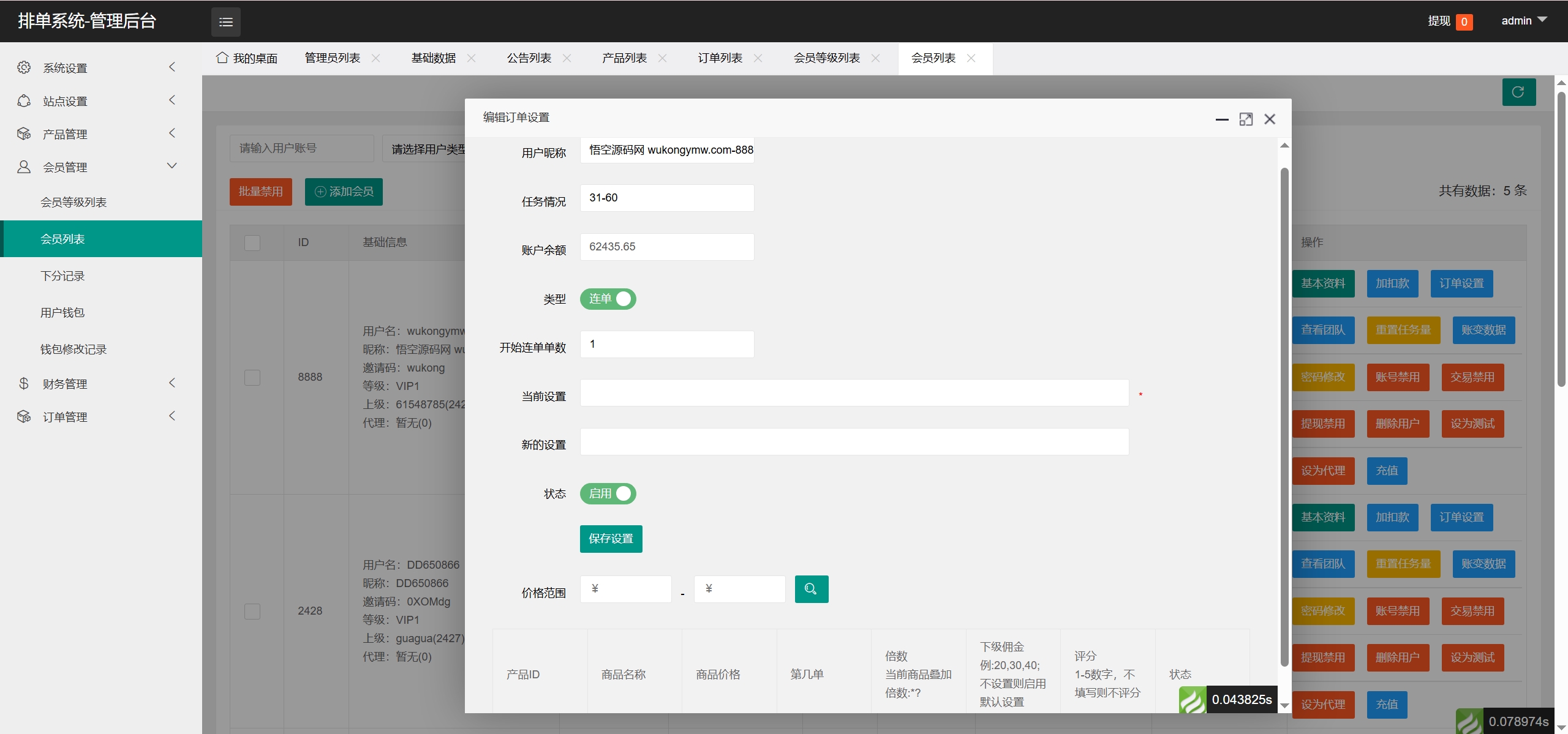
Task: Click the hamburger menu toggle icon
Action: 225,22
